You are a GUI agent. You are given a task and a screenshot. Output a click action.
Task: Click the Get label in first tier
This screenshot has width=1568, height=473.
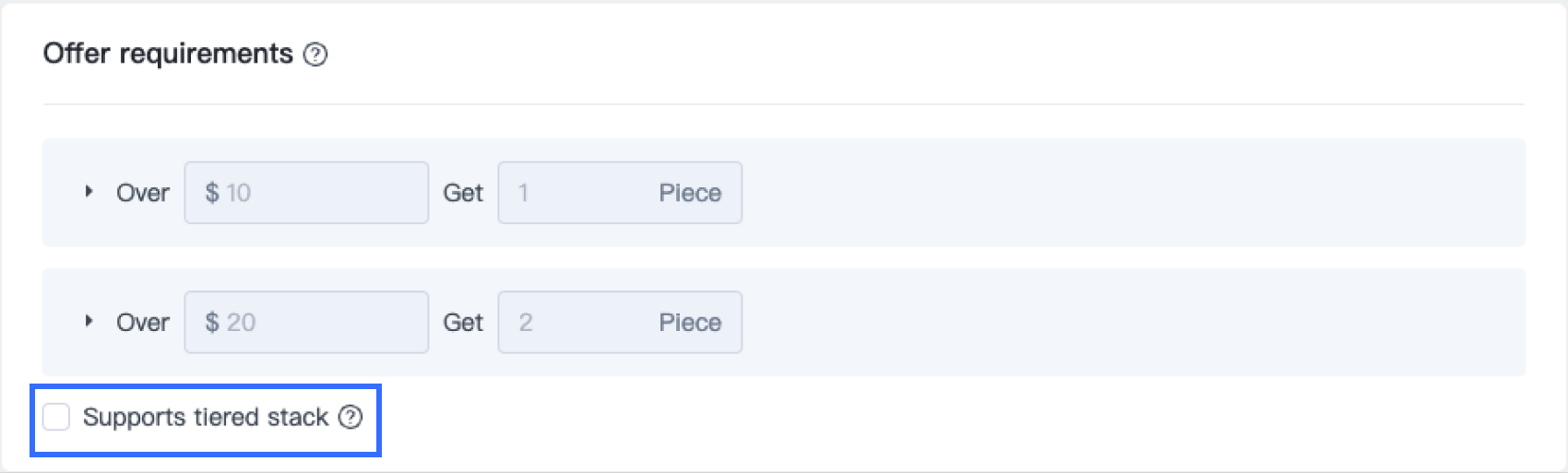coord(463,193)
